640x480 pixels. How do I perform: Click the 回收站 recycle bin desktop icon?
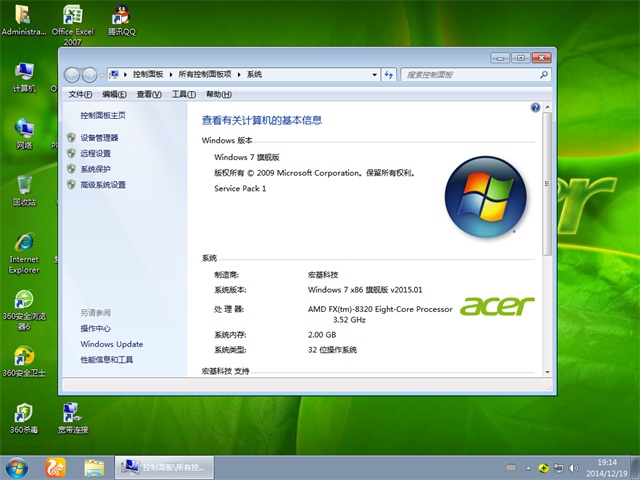click(24, 187)
